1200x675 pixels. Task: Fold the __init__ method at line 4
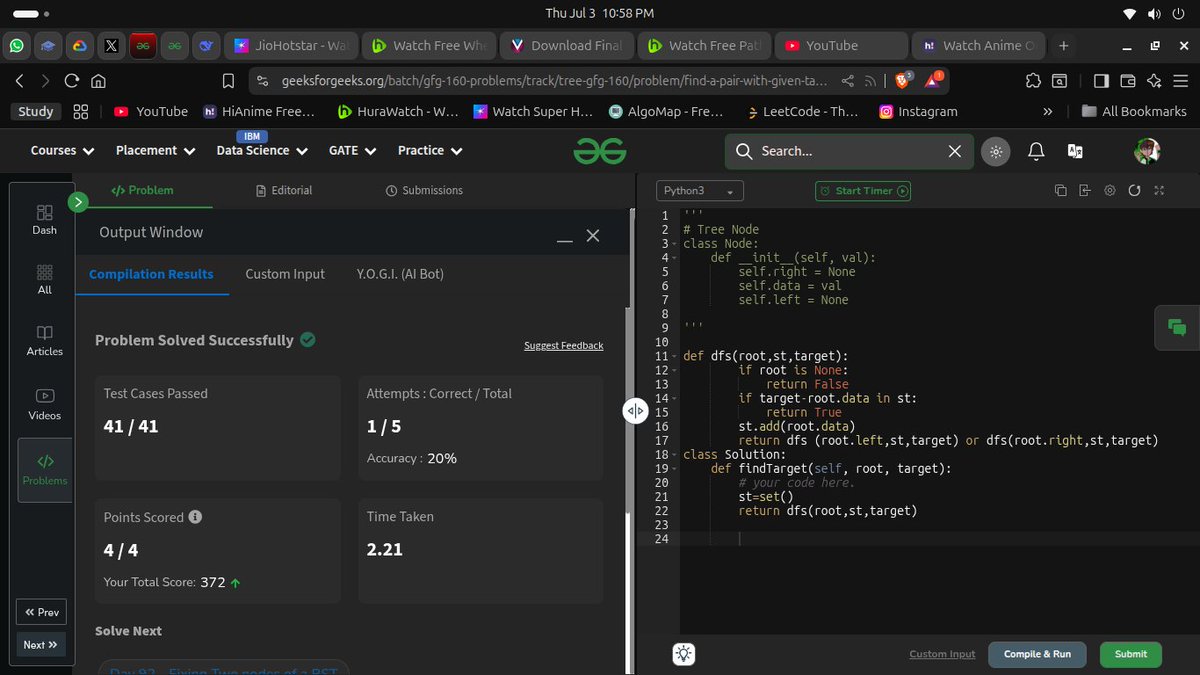(677, 258)
